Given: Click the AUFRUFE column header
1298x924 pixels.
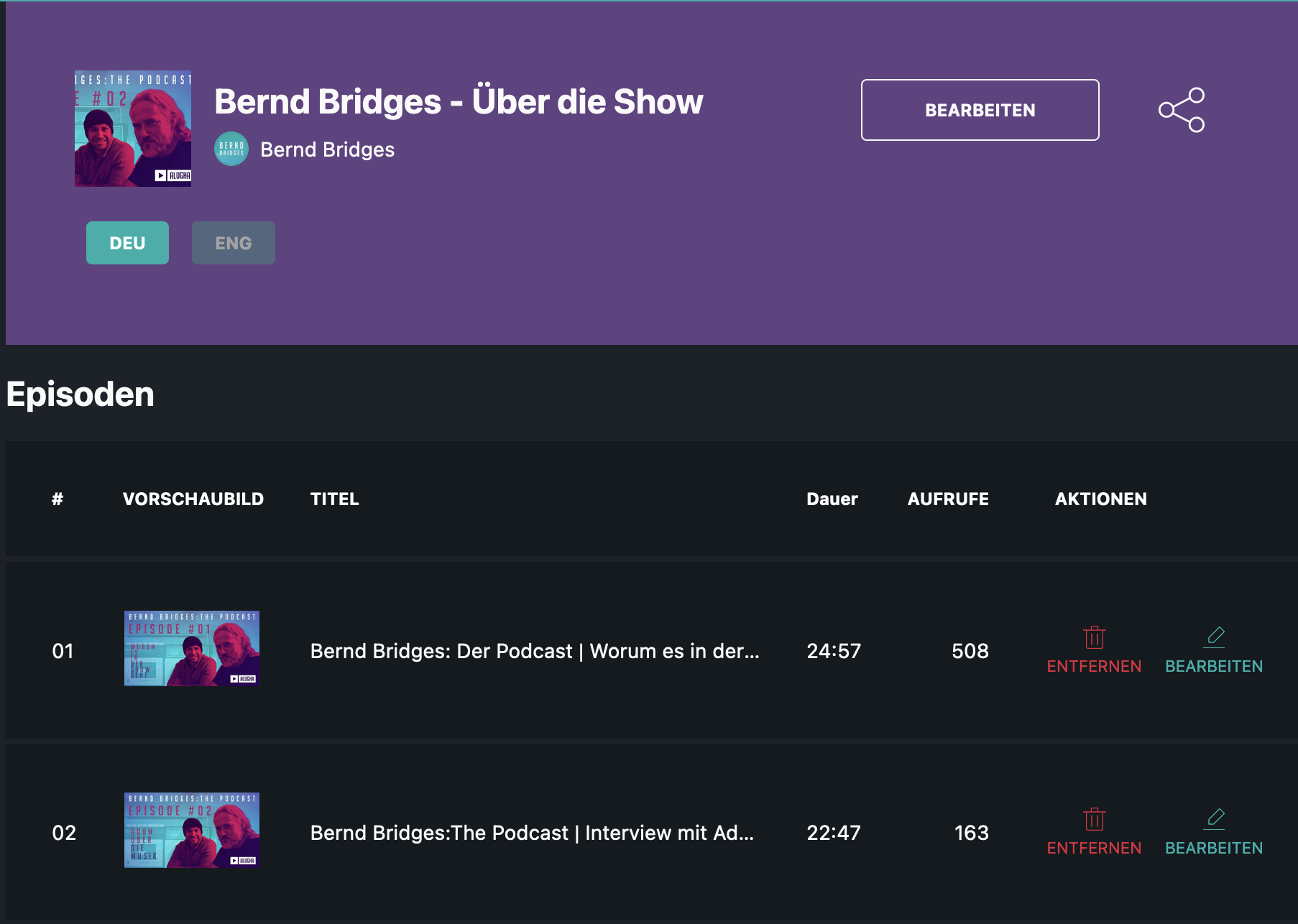Looking at the screenshot, I should 947,499.
